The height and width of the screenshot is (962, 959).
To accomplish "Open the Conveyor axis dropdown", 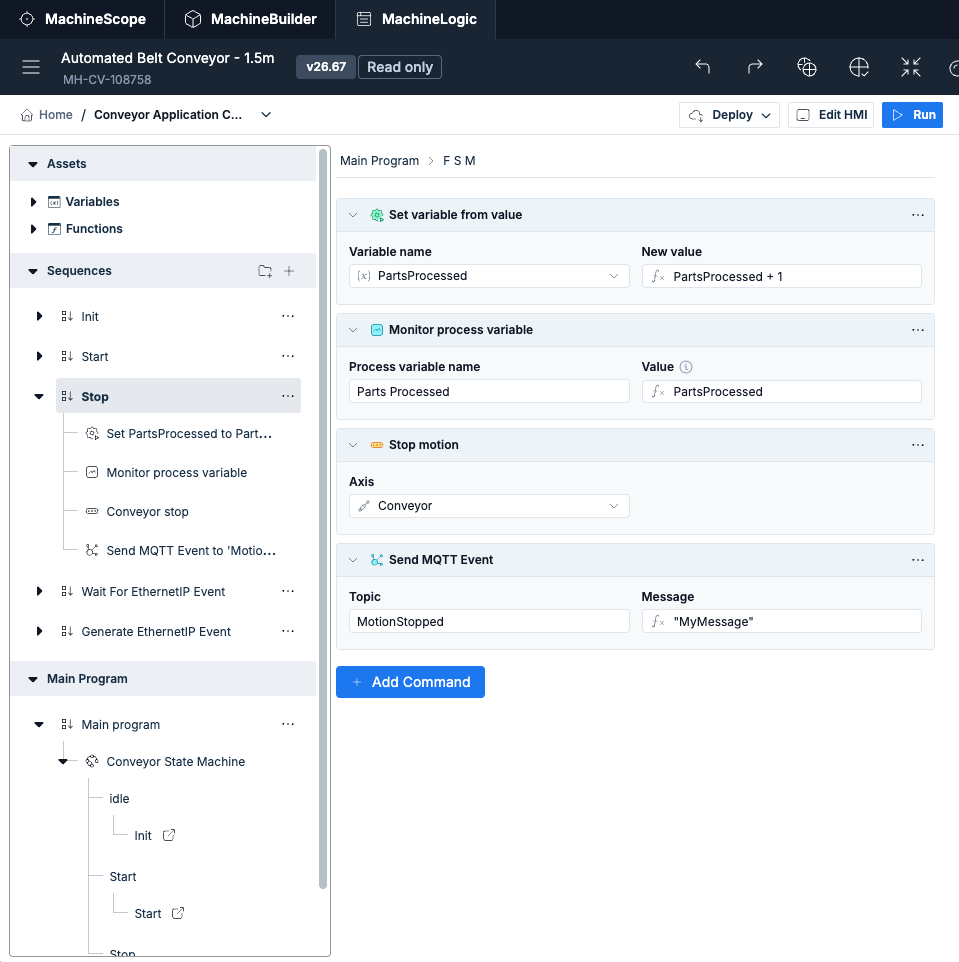I will coord(489,506).
